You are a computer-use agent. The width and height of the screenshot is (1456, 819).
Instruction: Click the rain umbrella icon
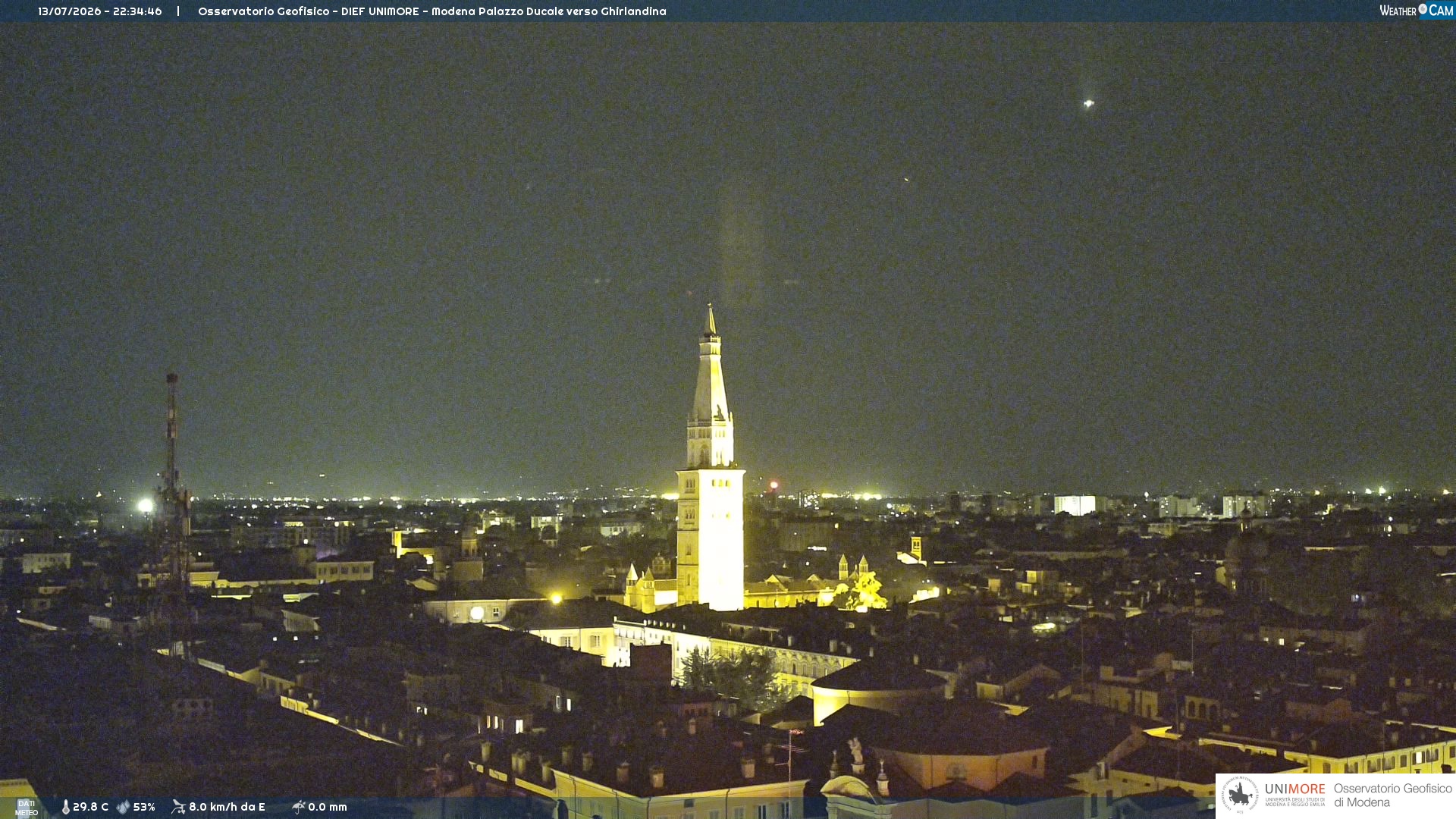(298, 807)
